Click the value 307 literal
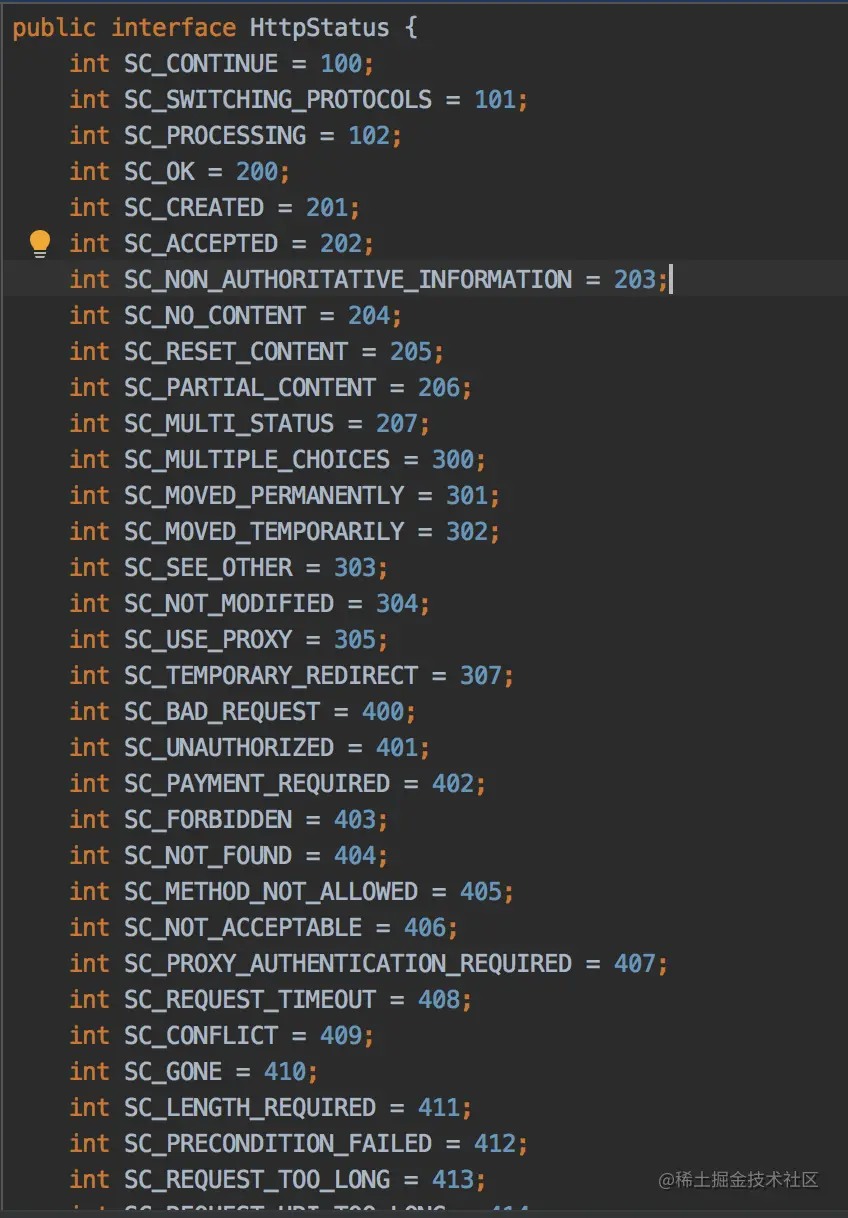The image size is (848, 1218). tap(481, 675)
